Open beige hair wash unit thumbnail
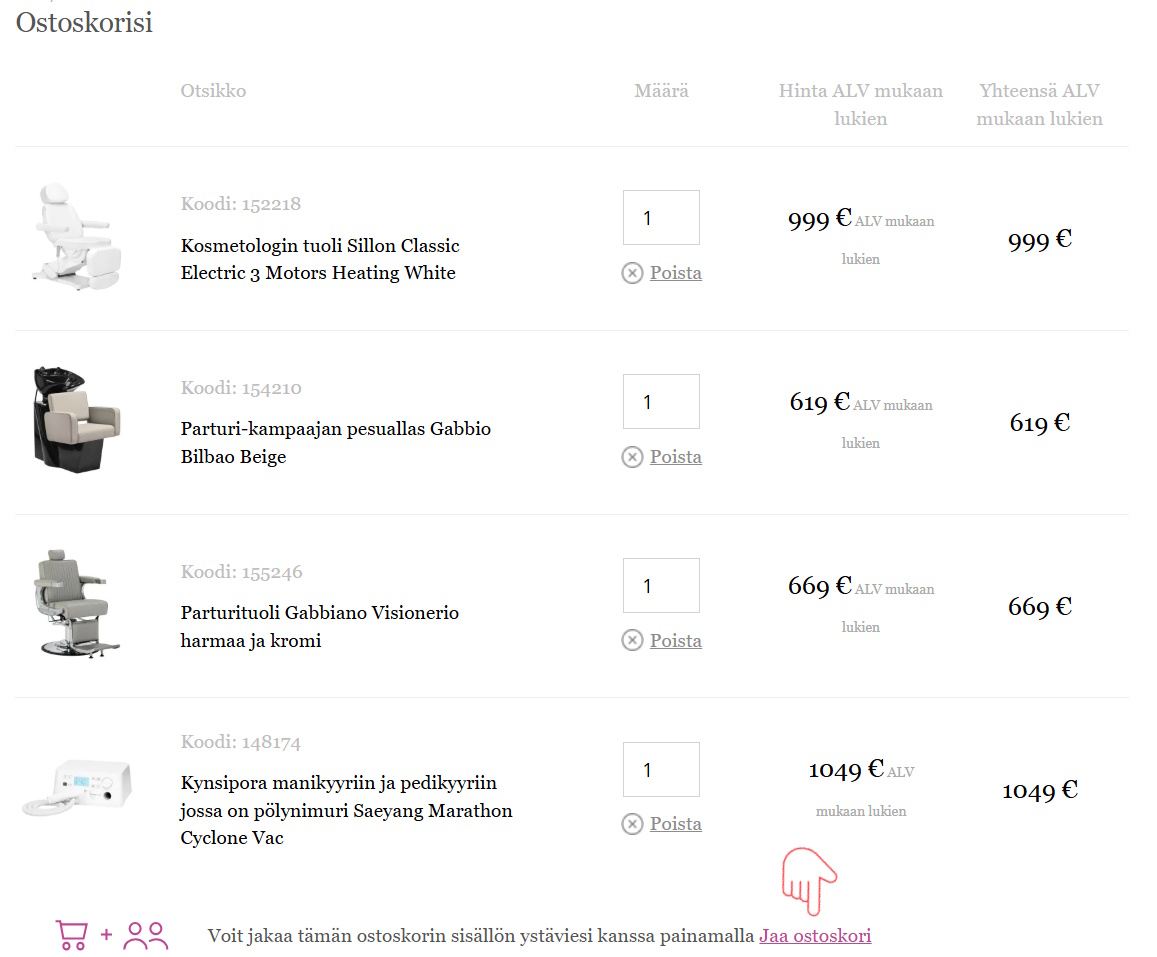This screenshot has height=957, width=1157. click(x=74, y=420)
